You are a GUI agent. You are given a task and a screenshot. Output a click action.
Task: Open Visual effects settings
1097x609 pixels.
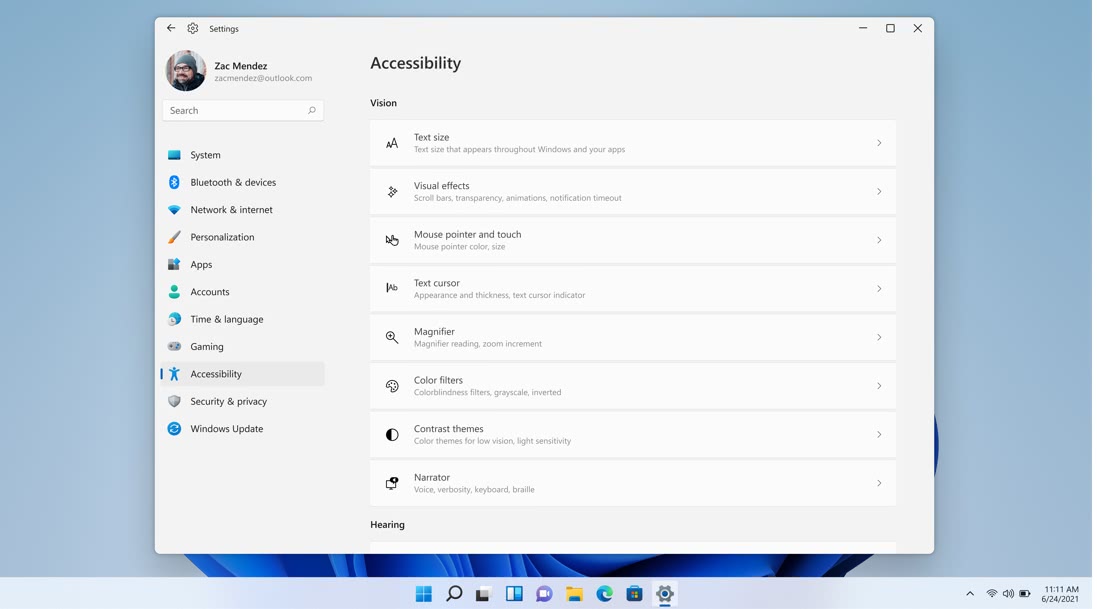pos(632,191)
